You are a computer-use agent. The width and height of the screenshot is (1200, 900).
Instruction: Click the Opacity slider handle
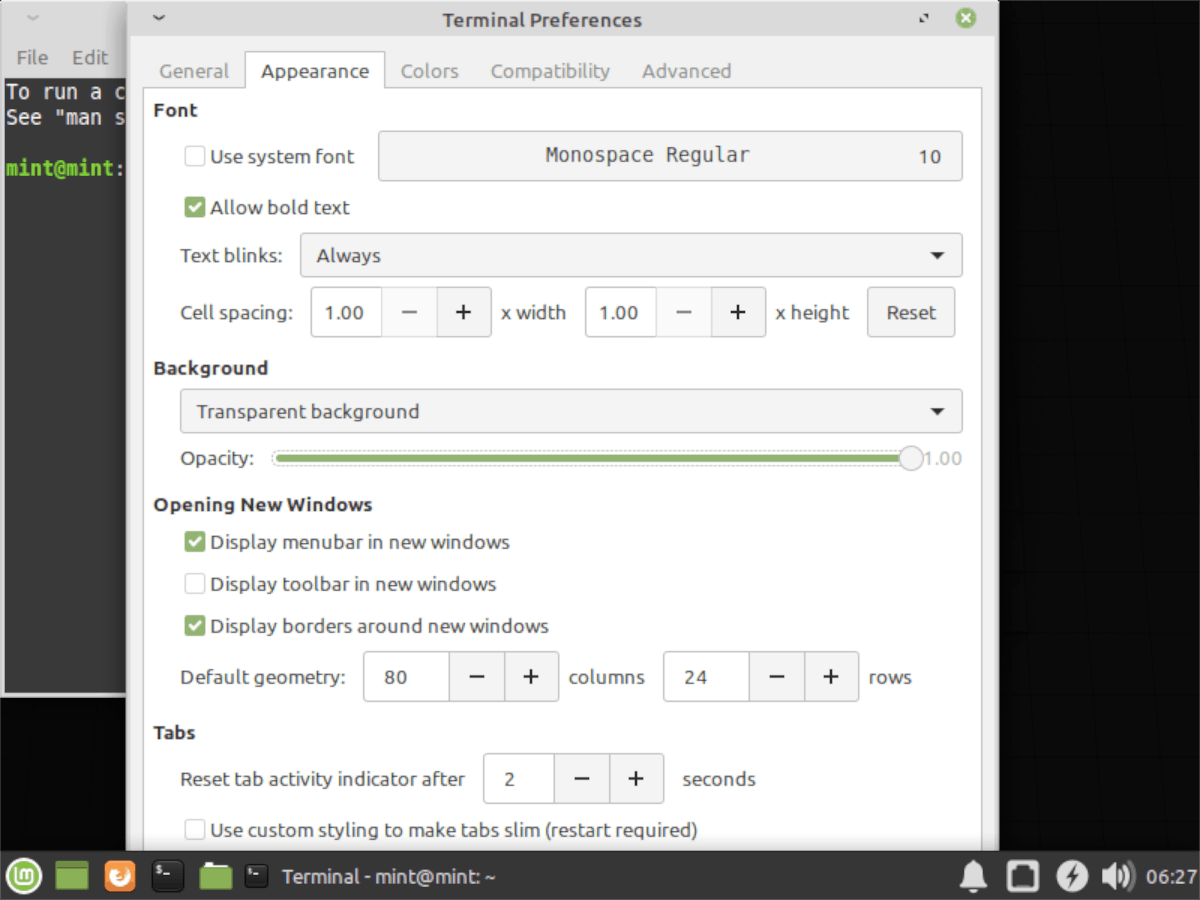(x=911, y=458)
